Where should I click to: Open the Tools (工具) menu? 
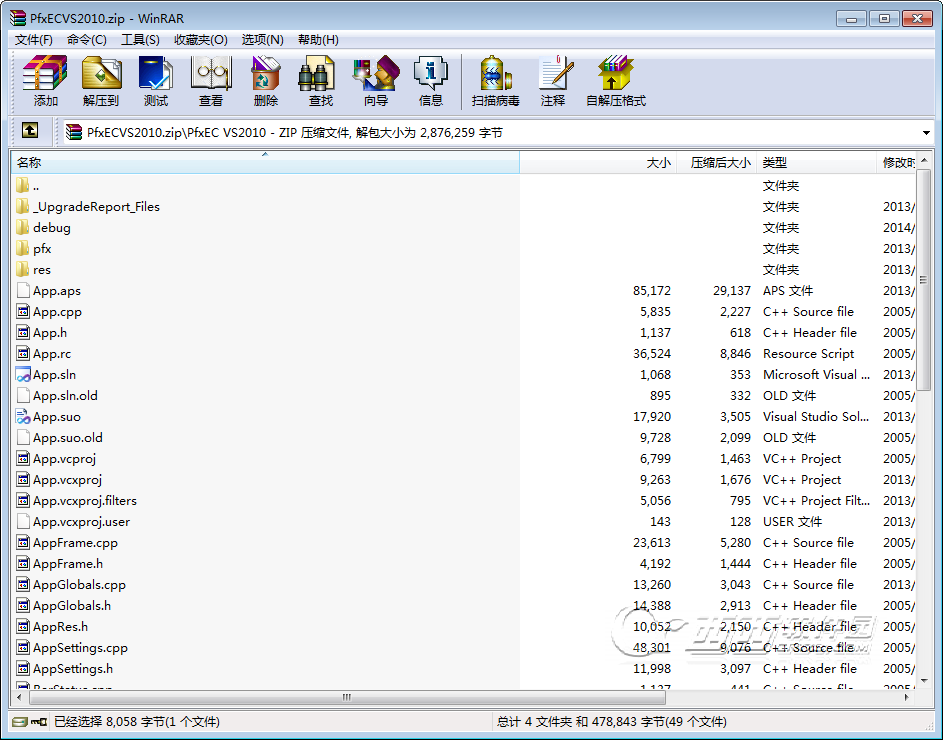(140, 40)
